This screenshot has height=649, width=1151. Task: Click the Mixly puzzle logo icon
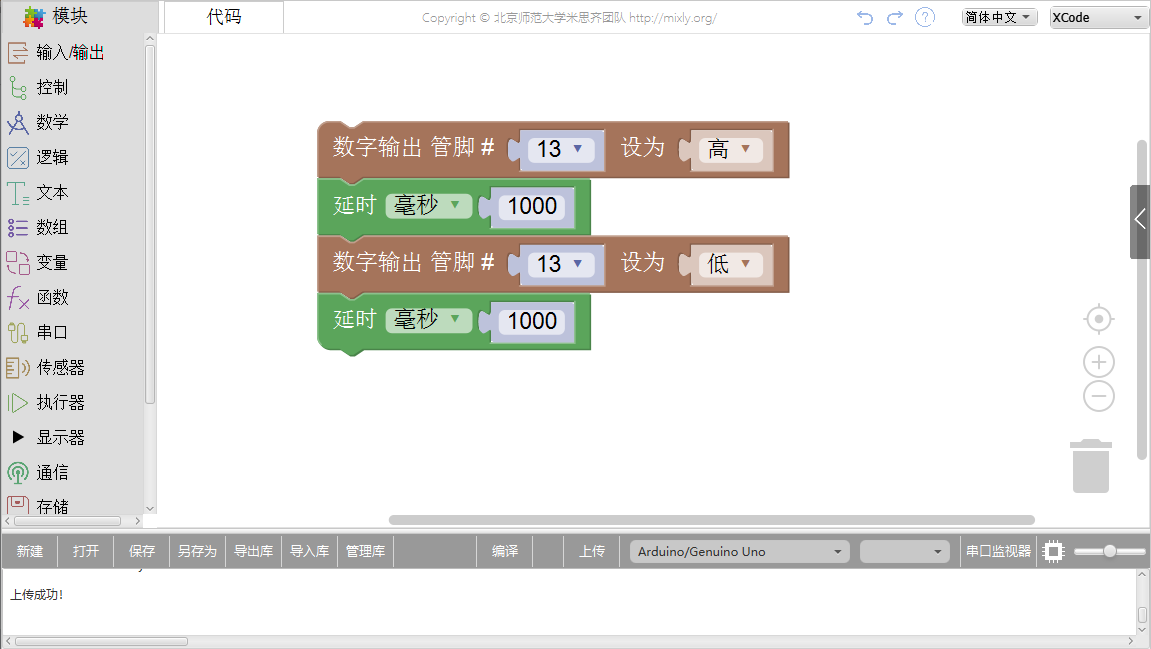34,17
